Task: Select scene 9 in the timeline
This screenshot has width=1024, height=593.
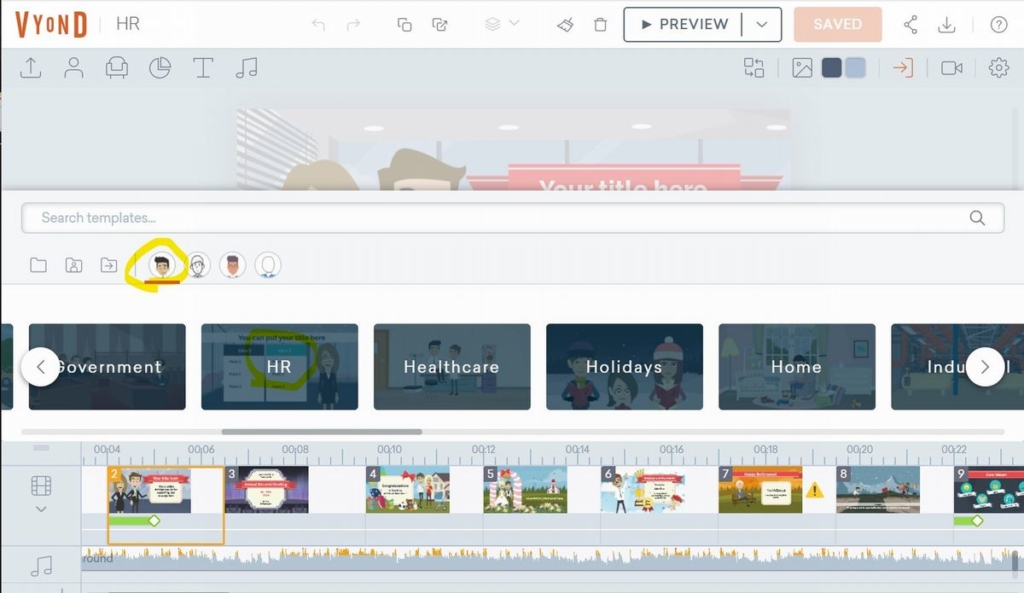Action: click(x=988, y=490)
